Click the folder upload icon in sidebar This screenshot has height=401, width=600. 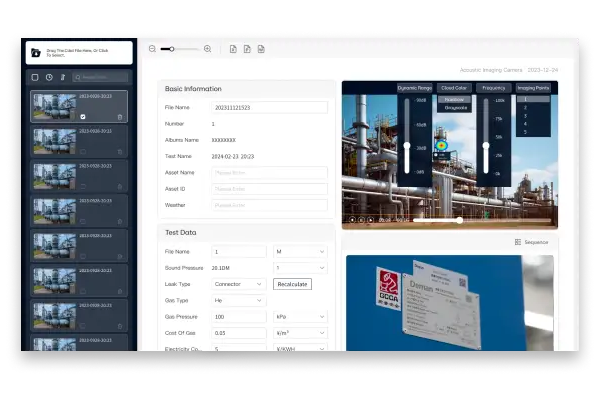click(x=36, y=52)
